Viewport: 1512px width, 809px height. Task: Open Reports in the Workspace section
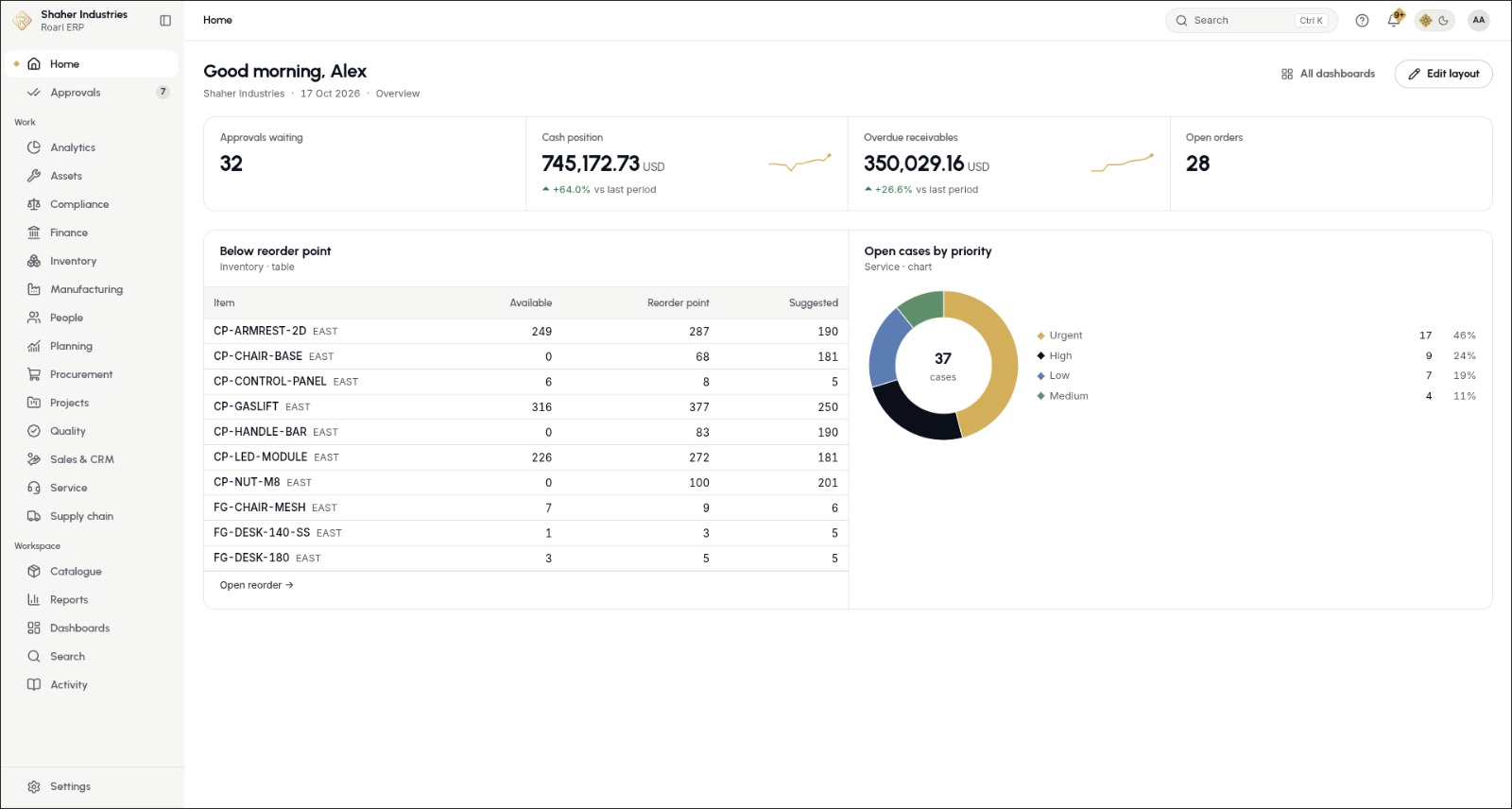tap(92, 599)
